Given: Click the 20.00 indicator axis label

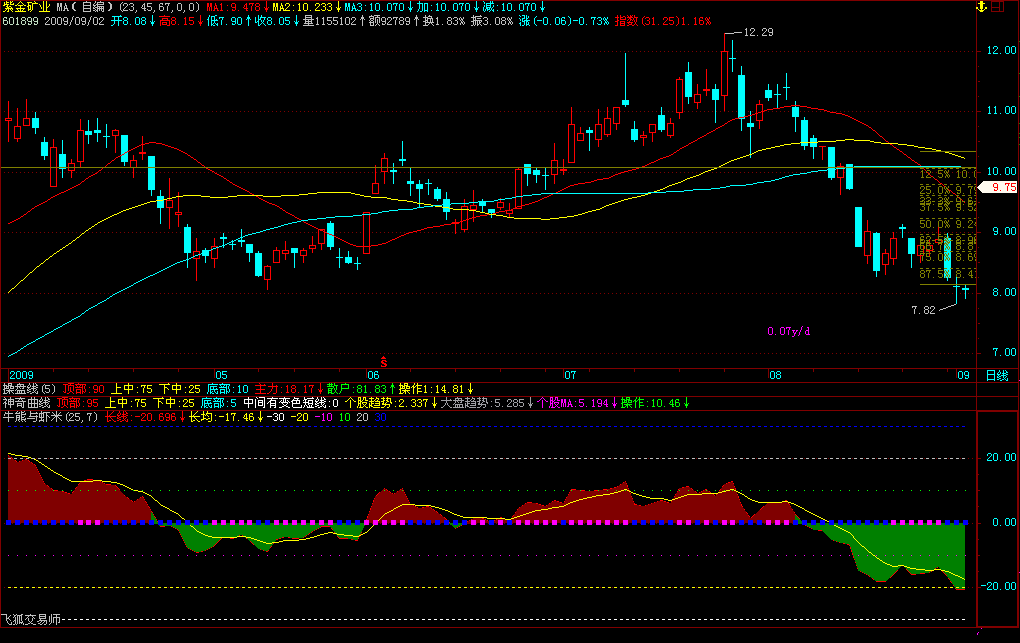Looking at the screenshot, I should [x=1001, y=458].
